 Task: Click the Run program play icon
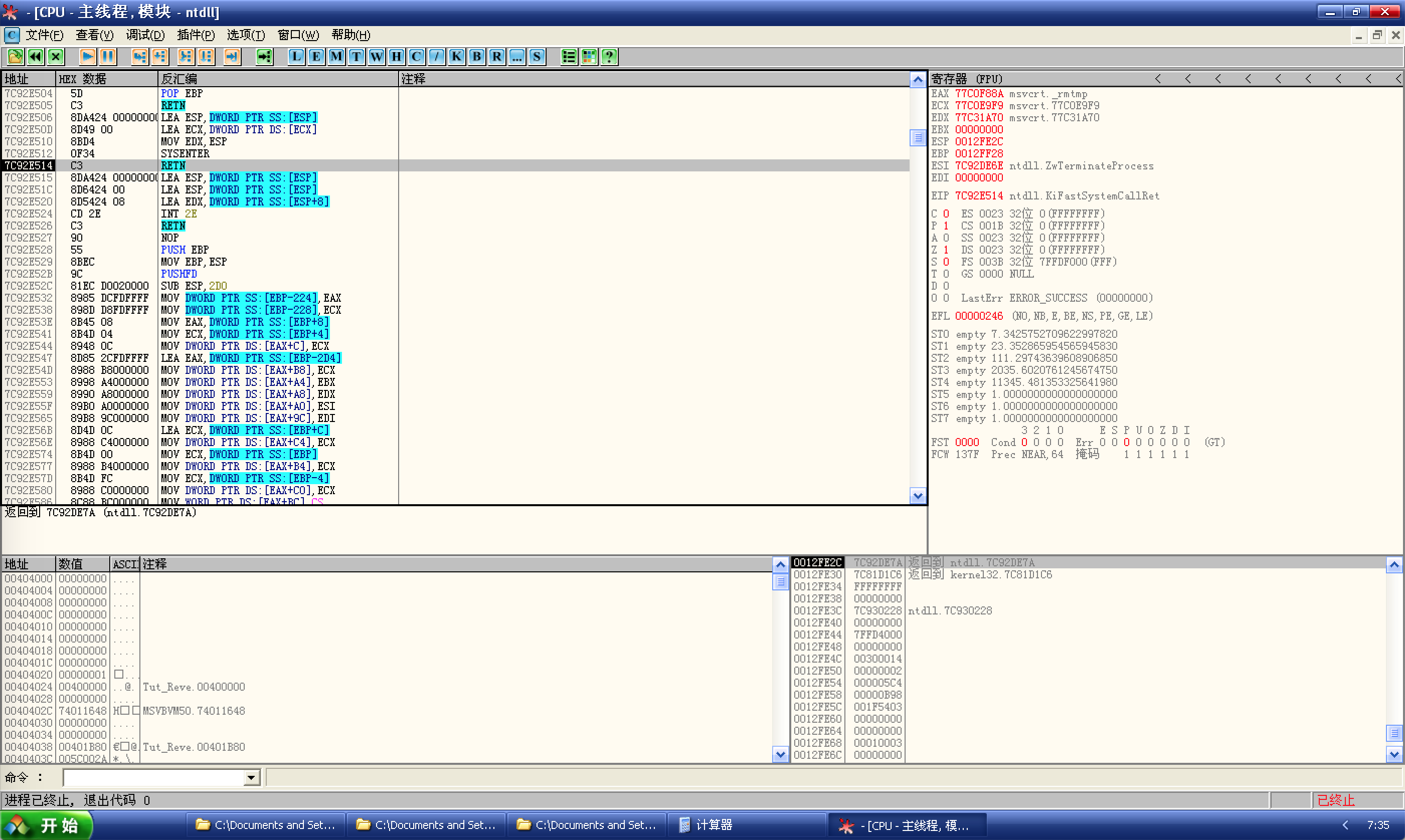[x=87, y=56]
